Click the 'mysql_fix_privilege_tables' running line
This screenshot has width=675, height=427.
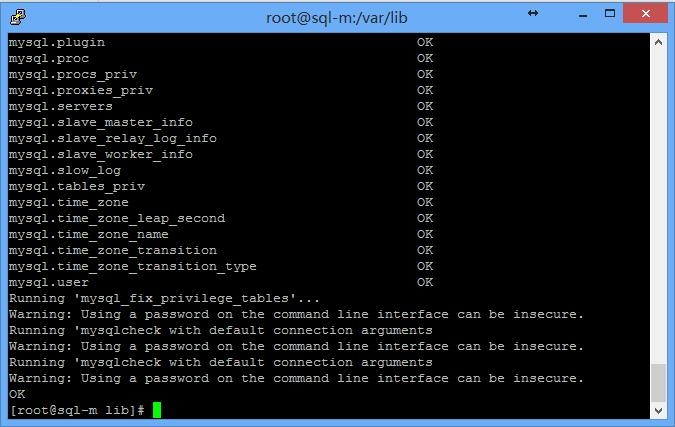click(x=164, y=298)
